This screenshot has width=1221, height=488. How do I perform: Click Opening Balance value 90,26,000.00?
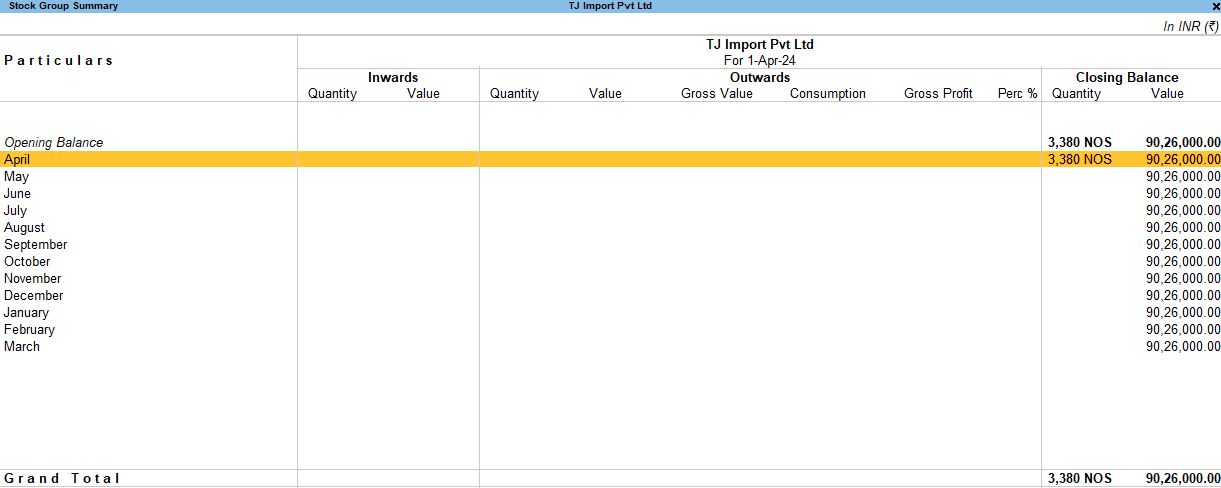click(x=1183, y=142)
